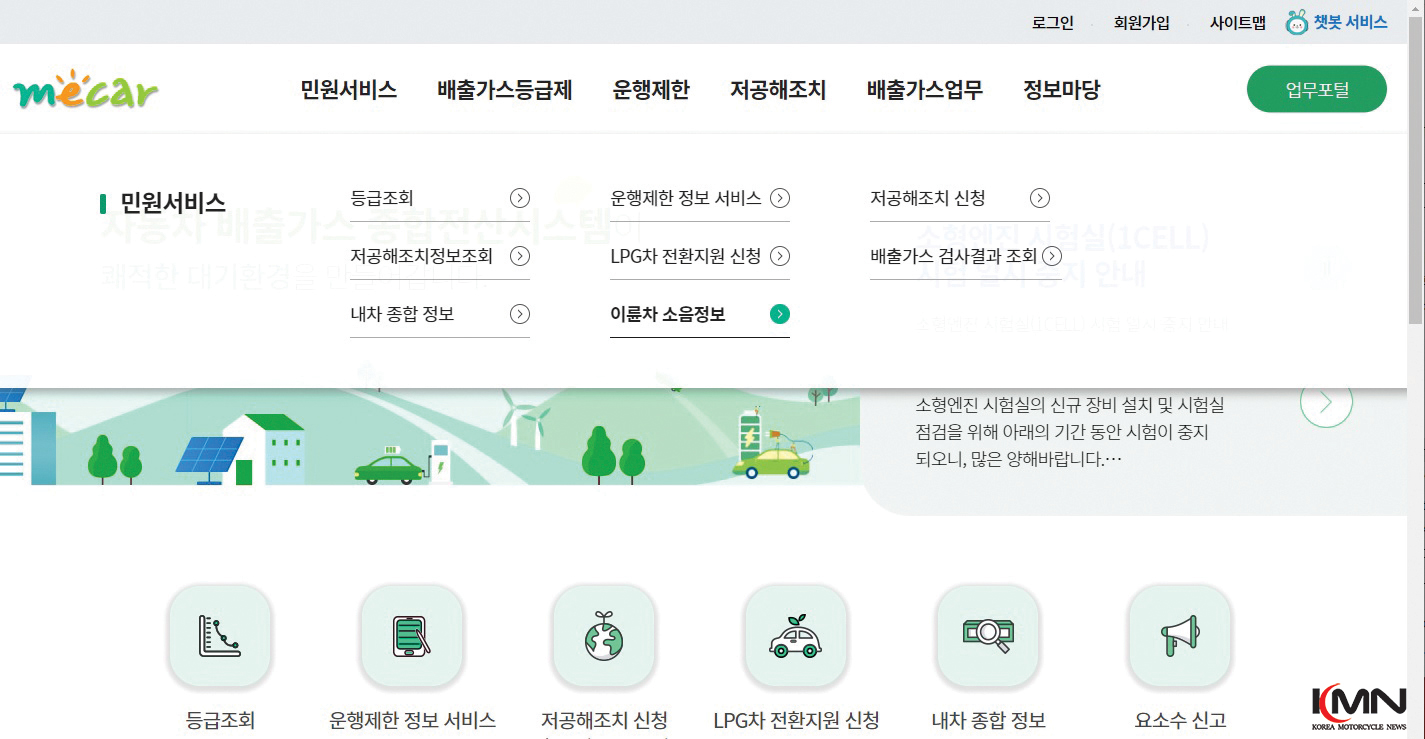Click the green 업무포털 button
The image size is (1425, 739).
pyautogui.click(x=1317, y=90)
